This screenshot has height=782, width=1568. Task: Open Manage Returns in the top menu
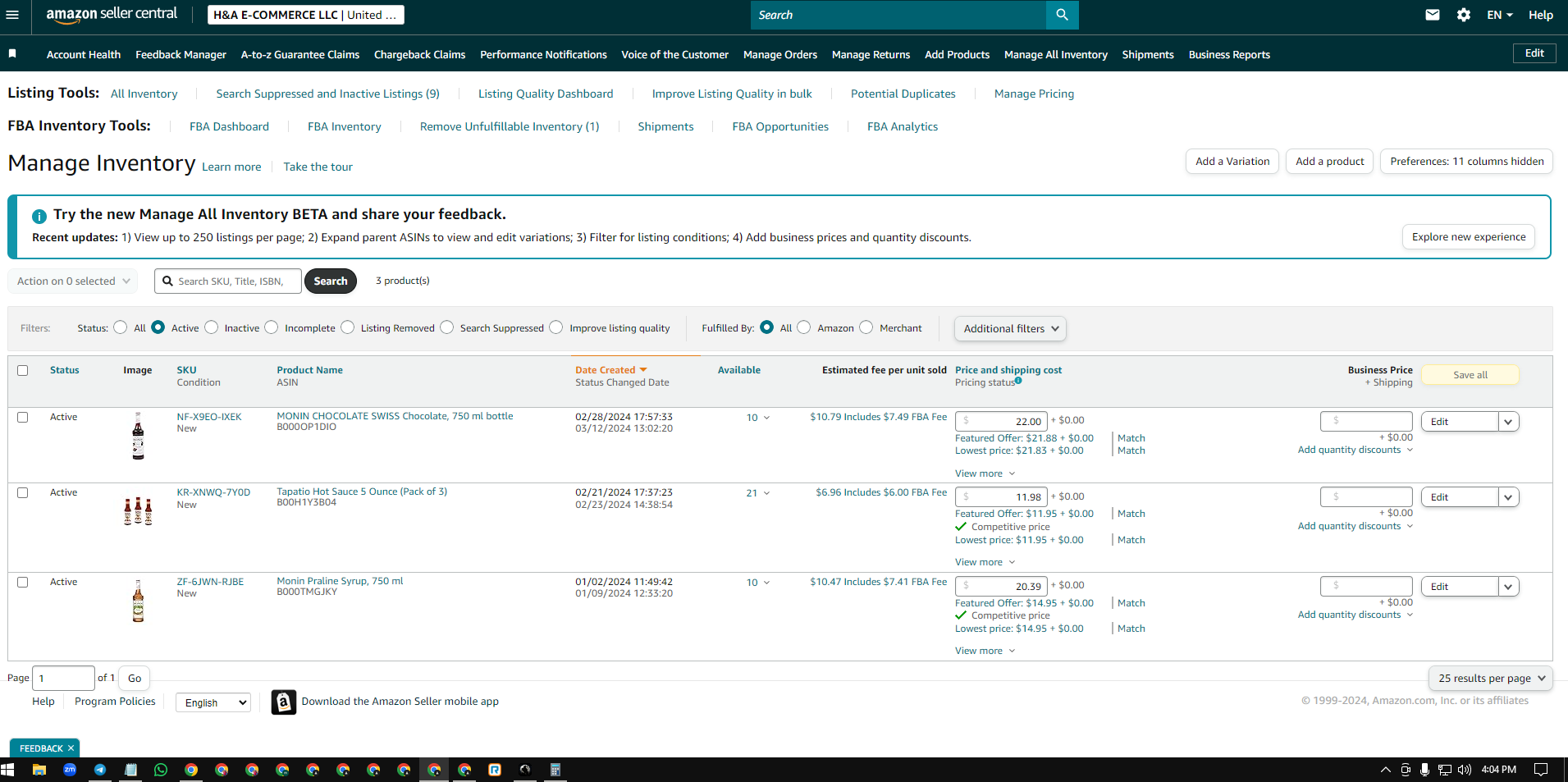click(x=871, y=54)
